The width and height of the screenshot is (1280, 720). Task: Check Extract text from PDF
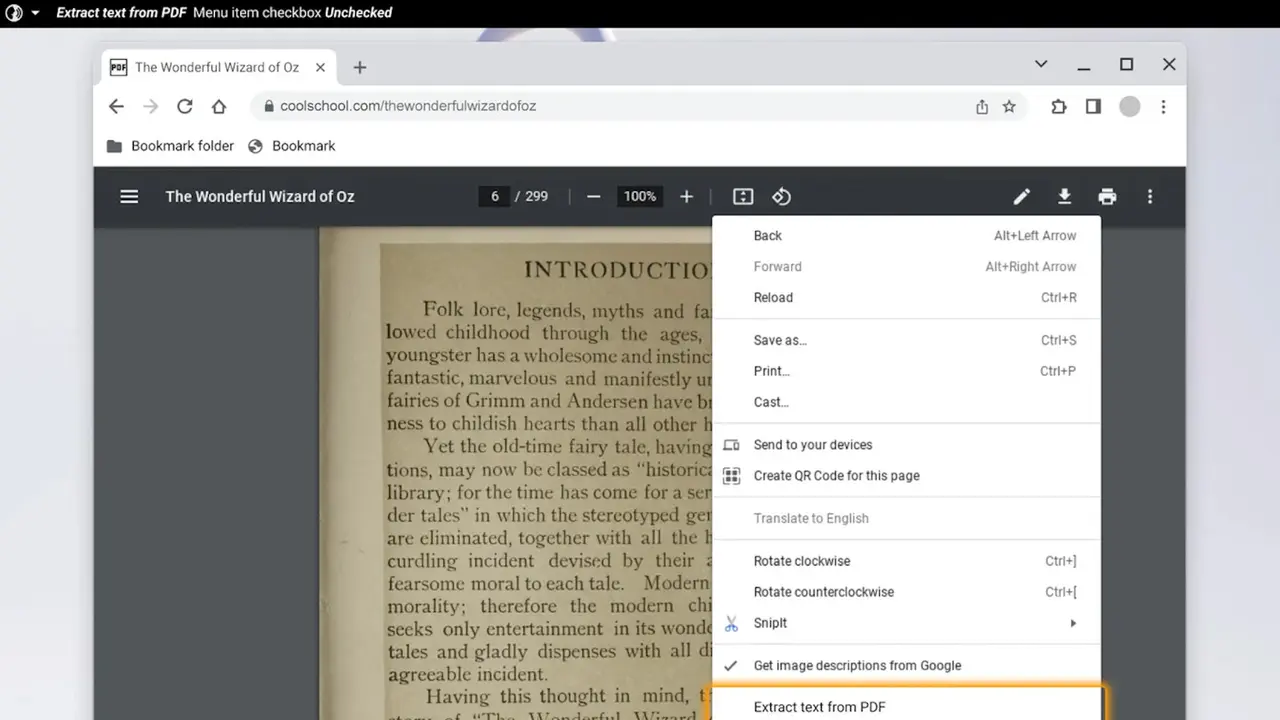point(906,705)
